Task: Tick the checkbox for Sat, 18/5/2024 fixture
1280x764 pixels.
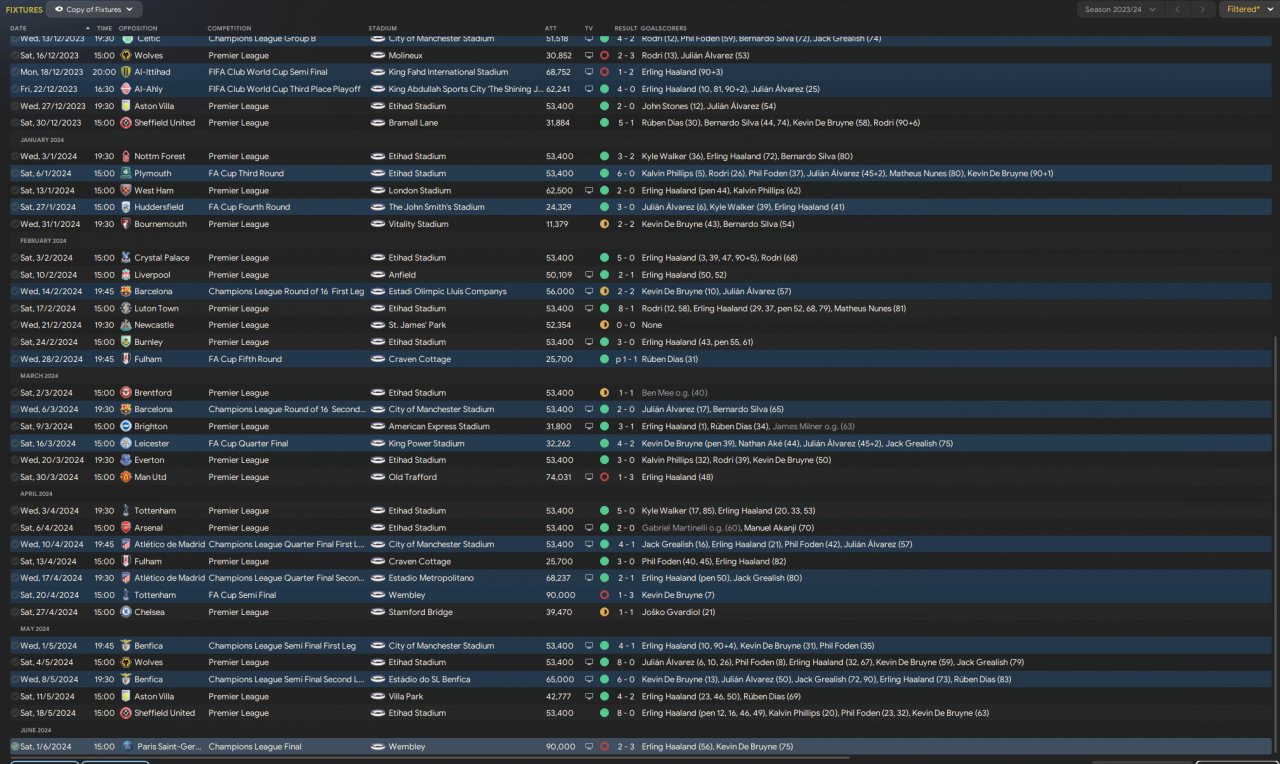Action: [15, 713]
